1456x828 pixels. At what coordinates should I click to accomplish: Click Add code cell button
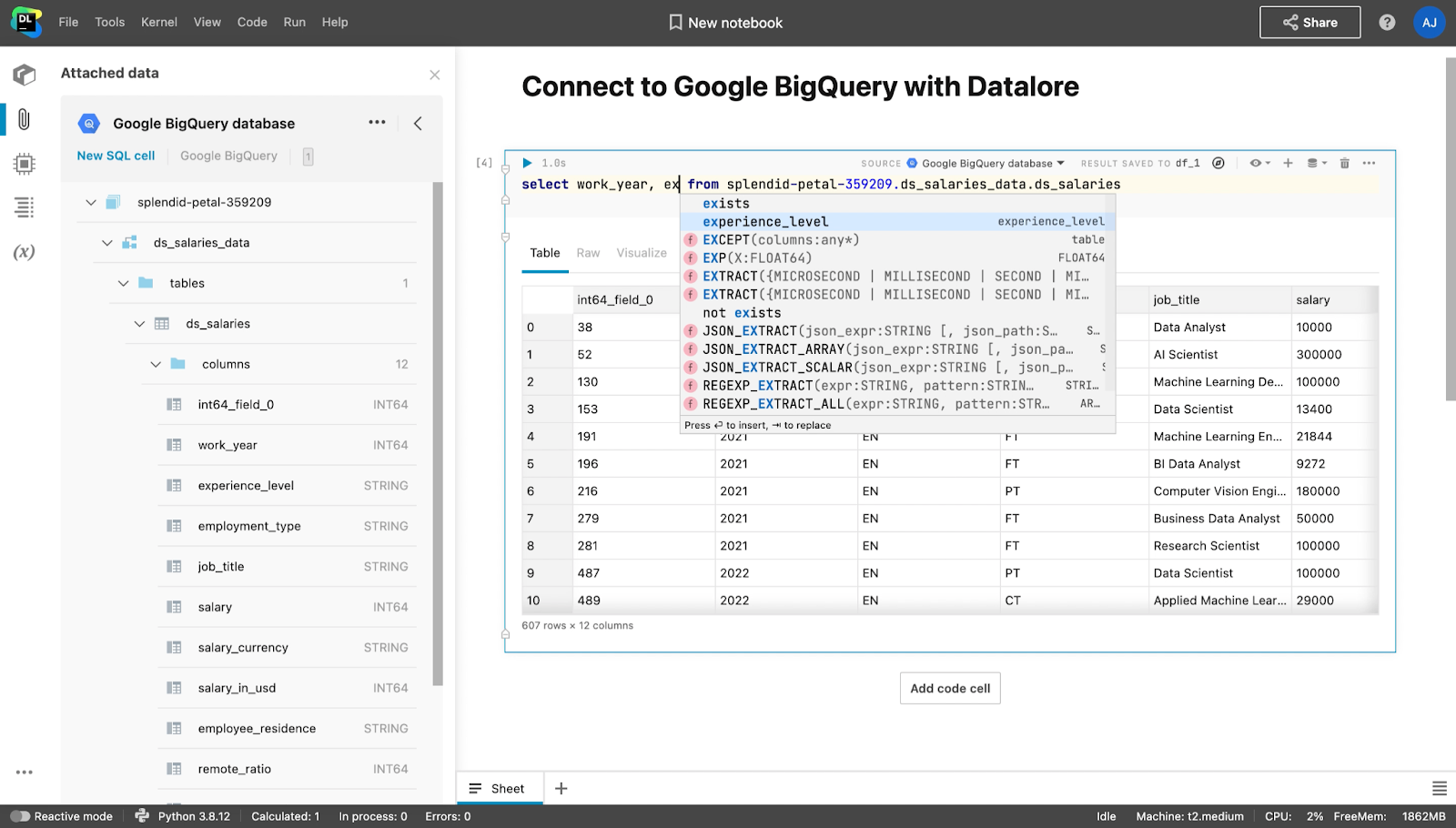point(950,688)
